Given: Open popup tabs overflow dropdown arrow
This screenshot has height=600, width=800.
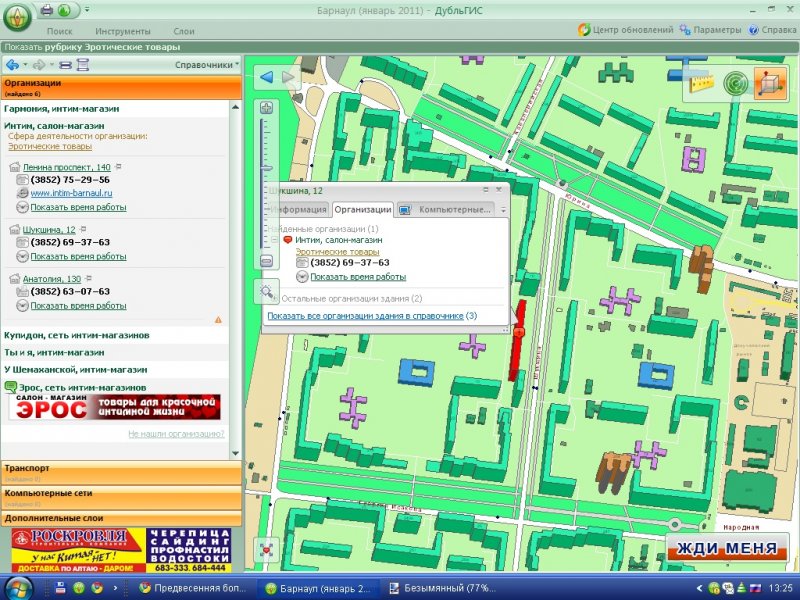Looking at the screenshot, I should (x=503, y=210).
